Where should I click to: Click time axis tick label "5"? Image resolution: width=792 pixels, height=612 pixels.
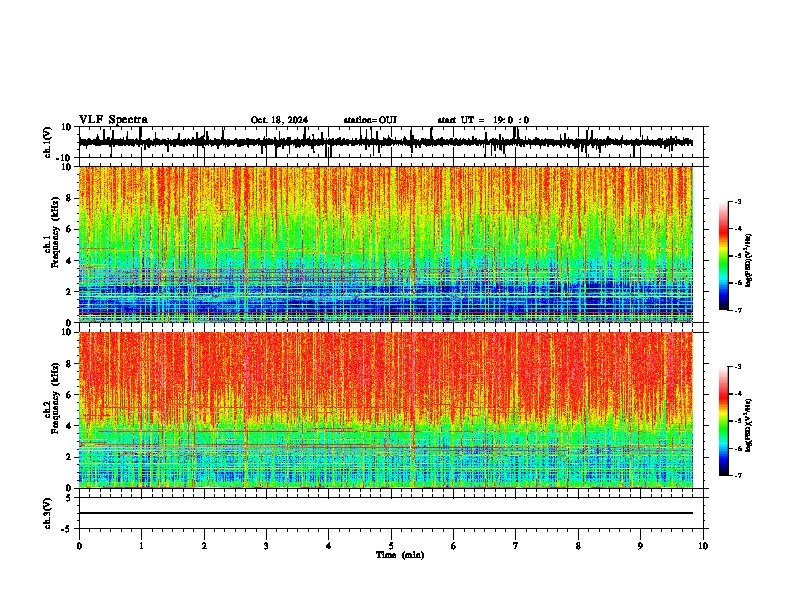[x=391, y=546]
